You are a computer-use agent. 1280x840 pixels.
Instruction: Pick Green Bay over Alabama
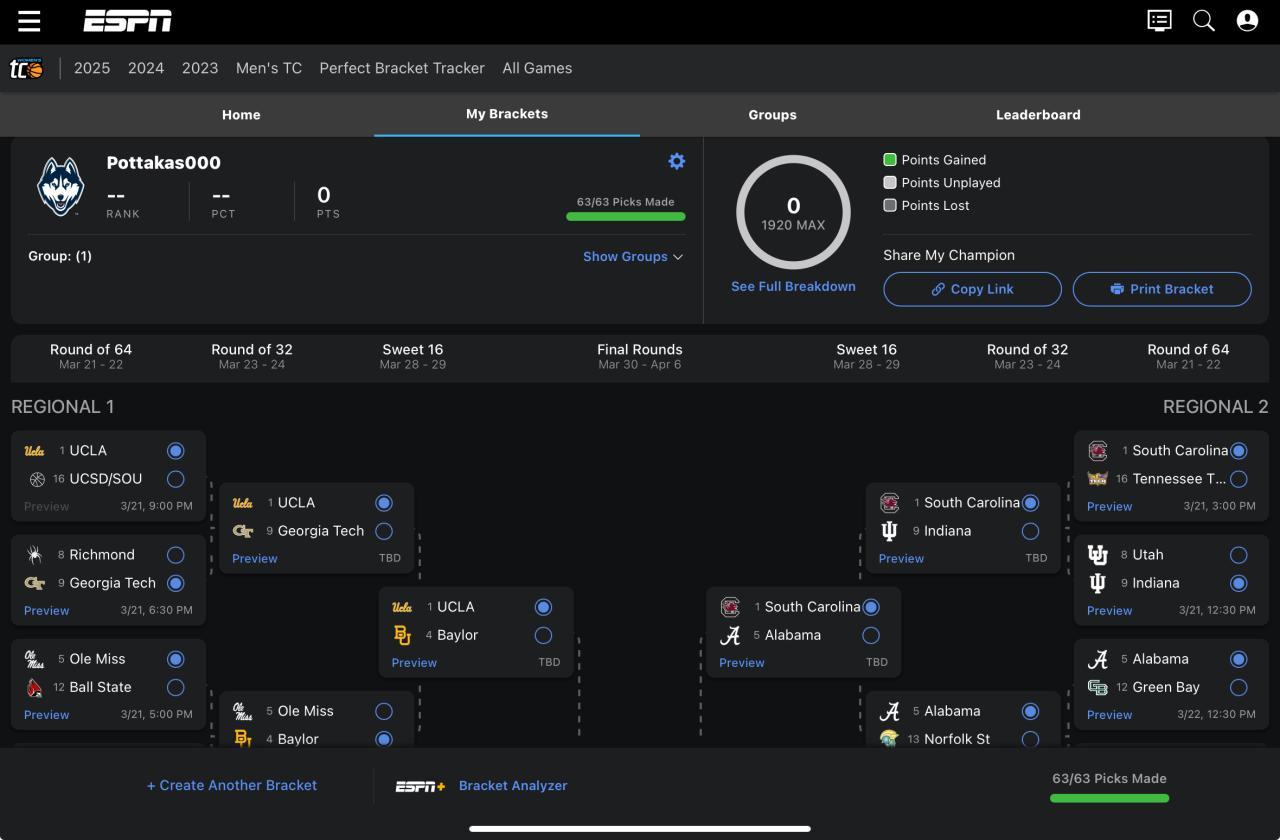click(x=1239, y=687)
